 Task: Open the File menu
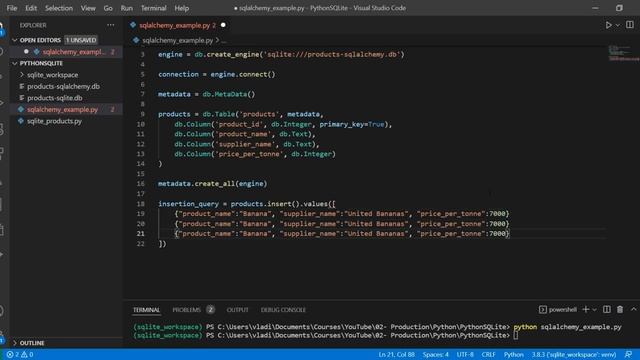(x=12, y=8)
